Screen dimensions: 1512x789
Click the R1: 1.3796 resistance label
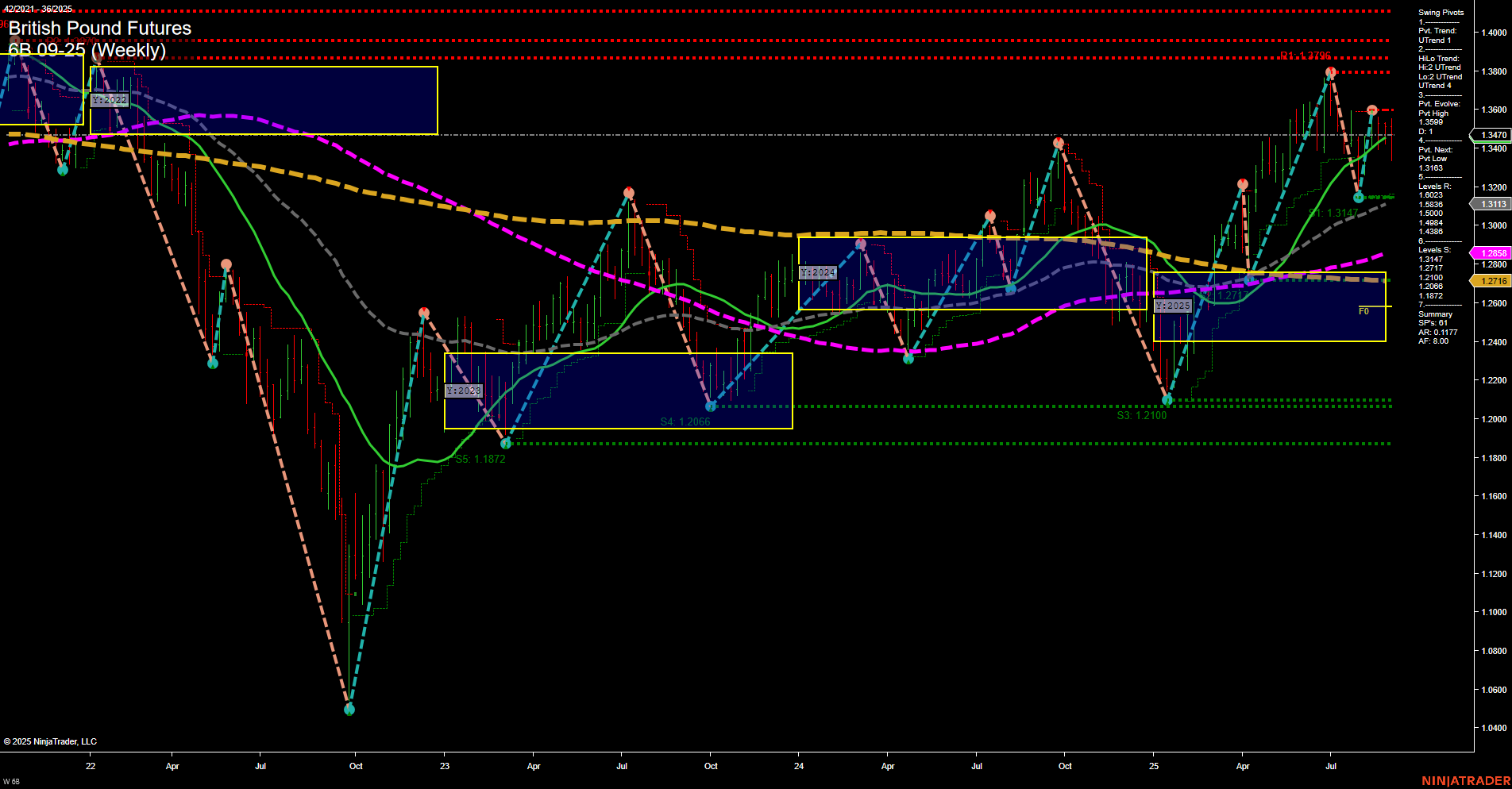click(x=1306, y=56)
